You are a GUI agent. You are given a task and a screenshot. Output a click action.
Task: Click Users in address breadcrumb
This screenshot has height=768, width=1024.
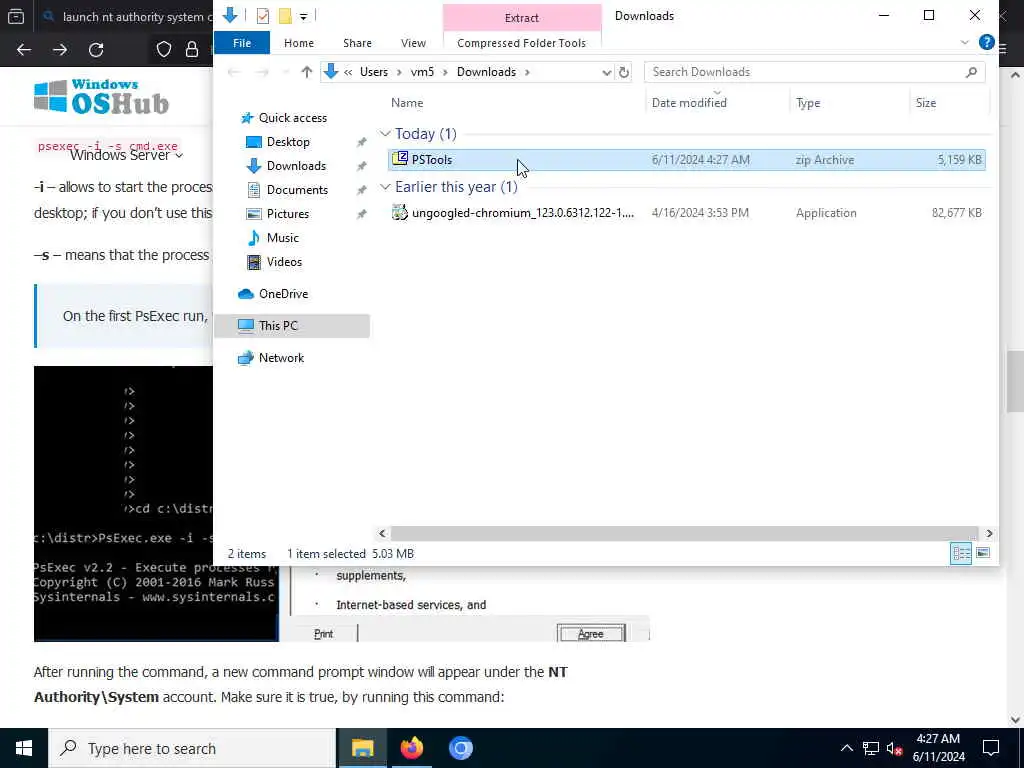pos(374,72)
